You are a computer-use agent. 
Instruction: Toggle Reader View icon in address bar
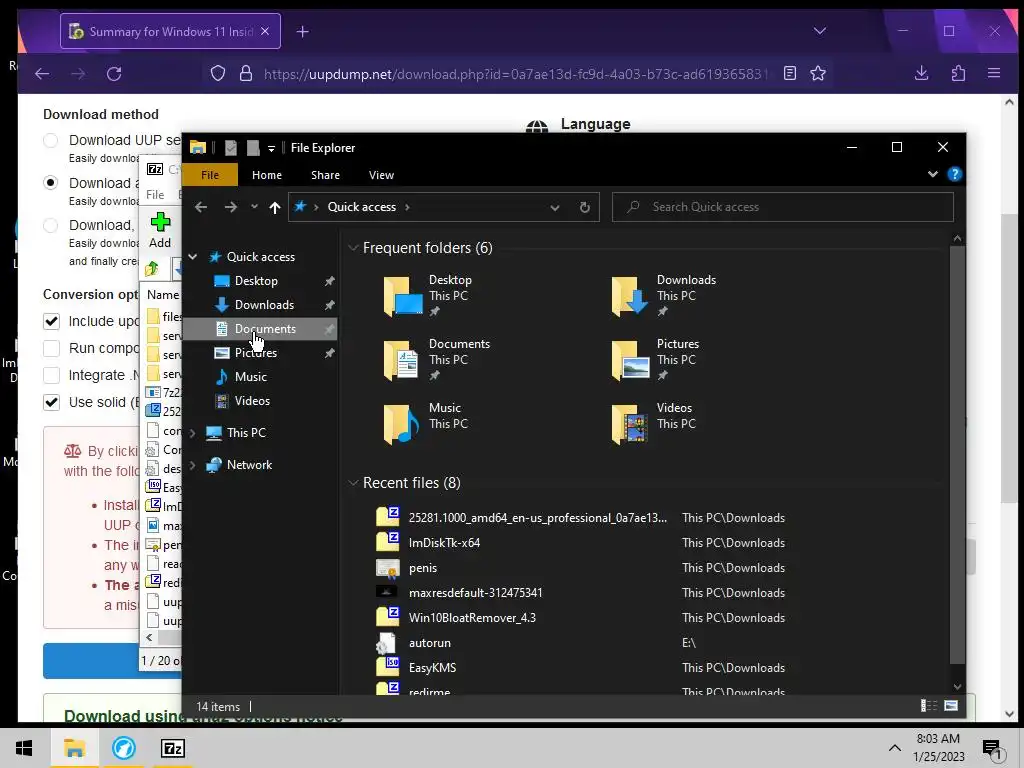pyautogui.click(x=790, y=73)
